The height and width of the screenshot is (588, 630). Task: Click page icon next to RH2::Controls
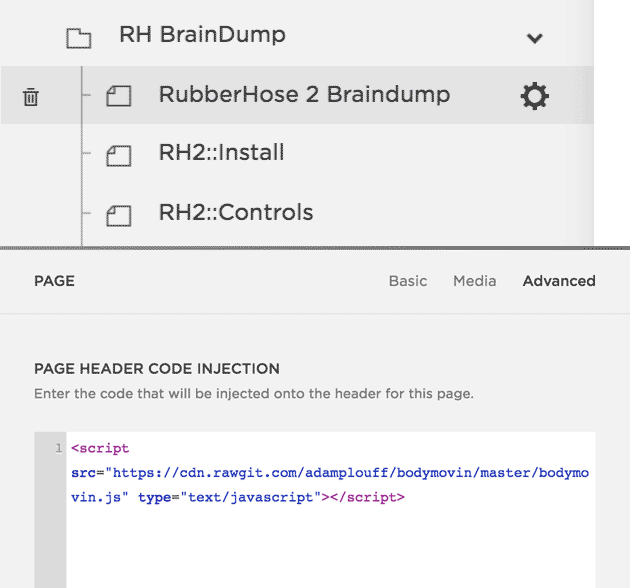pyautogui.click(x=119, y=216)
